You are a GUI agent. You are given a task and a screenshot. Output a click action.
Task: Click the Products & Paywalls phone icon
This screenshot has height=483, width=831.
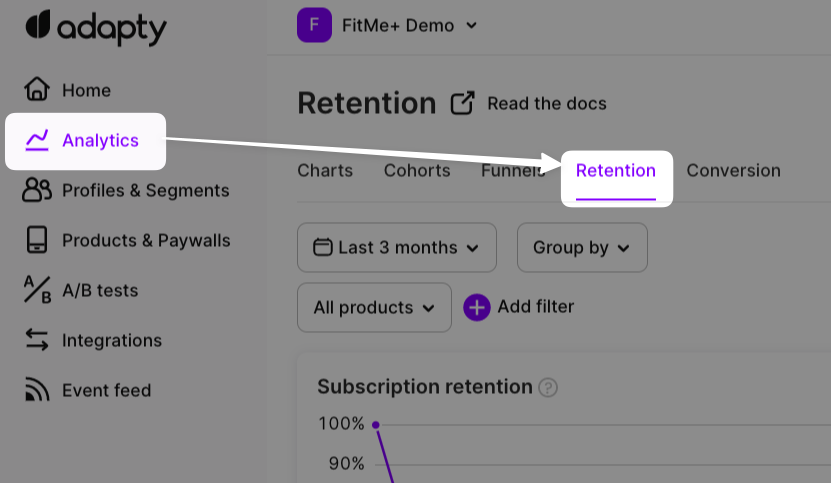37,240
